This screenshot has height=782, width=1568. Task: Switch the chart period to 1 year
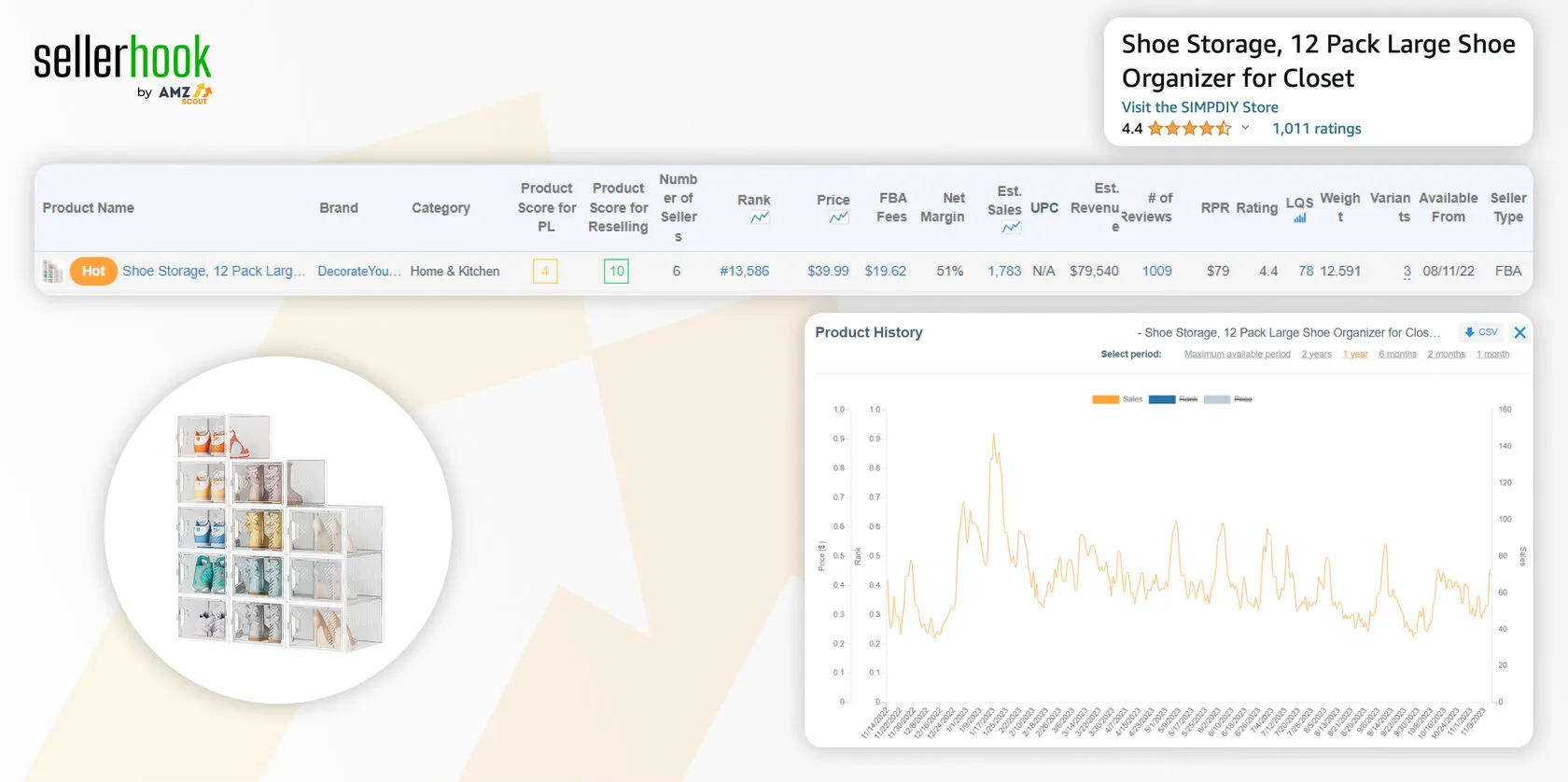point(1355,355)
